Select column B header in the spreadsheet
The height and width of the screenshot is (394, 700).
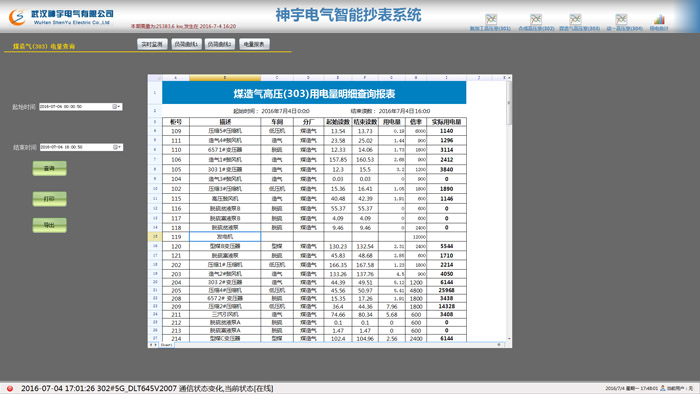[x=225, y=78]
